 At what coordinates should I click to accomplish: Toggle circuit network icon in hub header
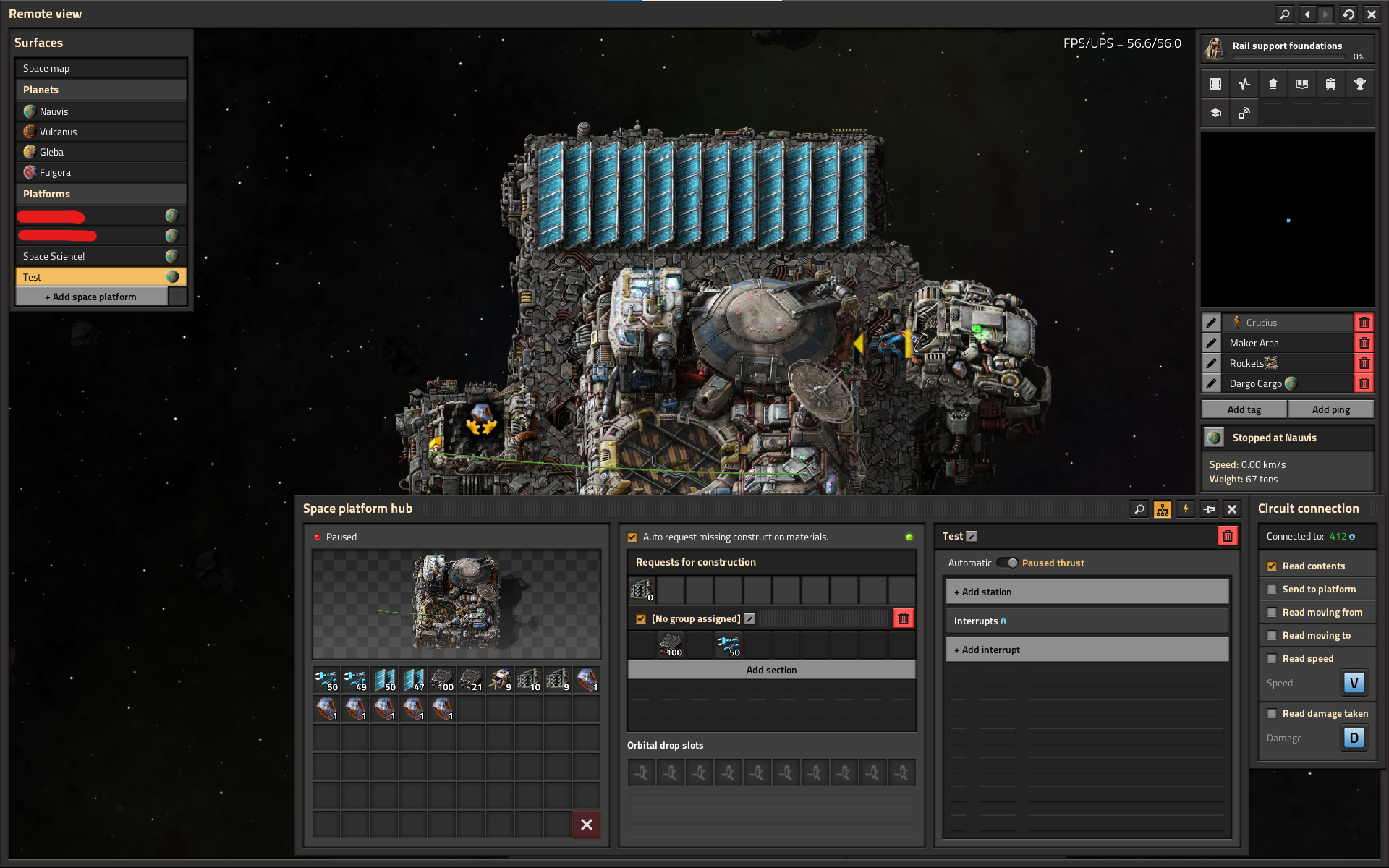(x=1163, y=509)
